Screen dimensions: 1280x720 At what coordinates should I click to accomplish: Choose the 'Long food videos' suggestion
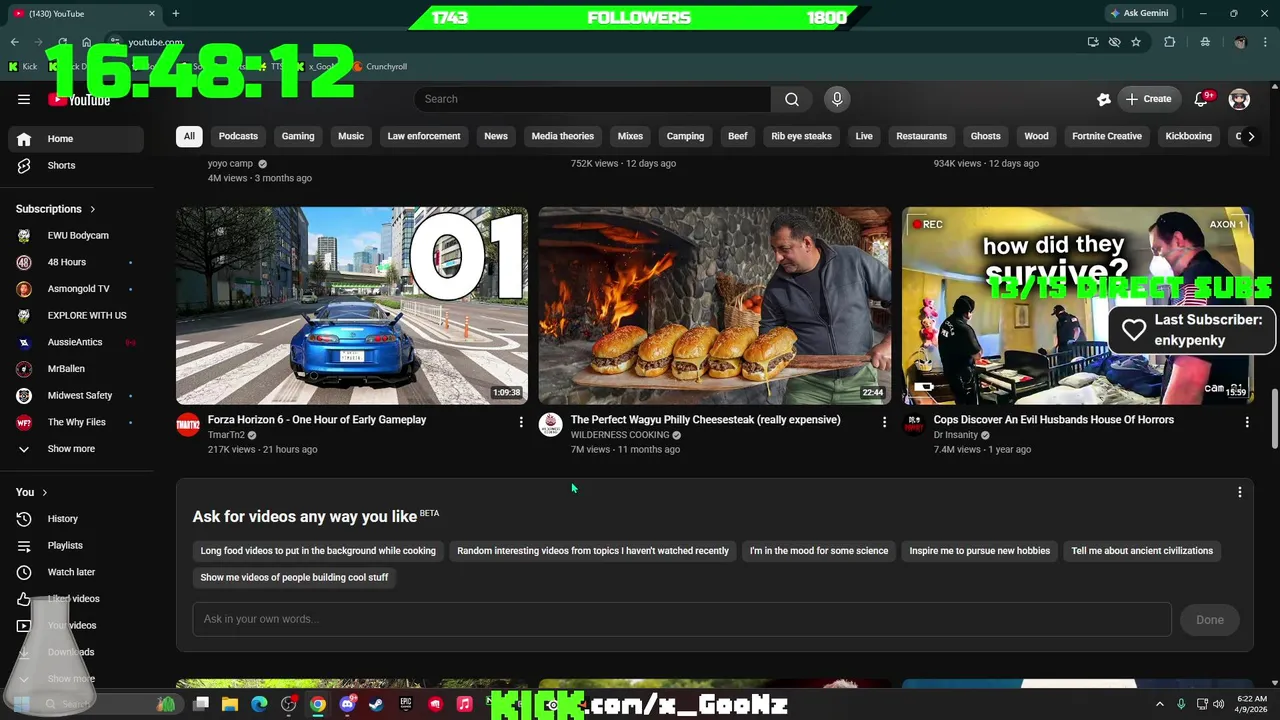tap(318, 551)
